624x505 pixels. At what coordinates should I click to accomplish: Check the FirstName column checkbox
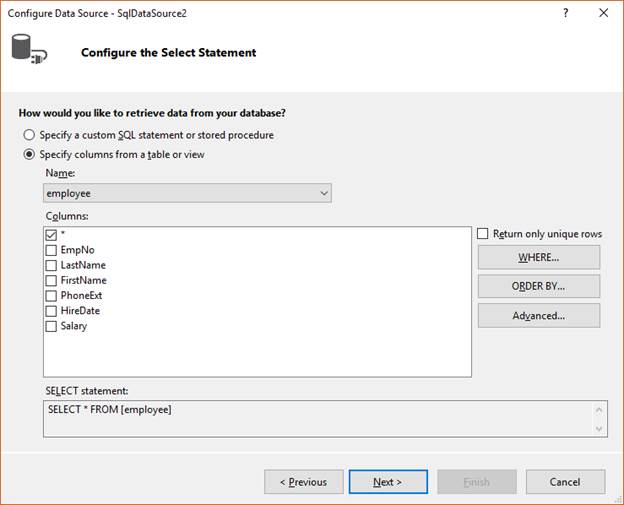click(x=51, y=281)
